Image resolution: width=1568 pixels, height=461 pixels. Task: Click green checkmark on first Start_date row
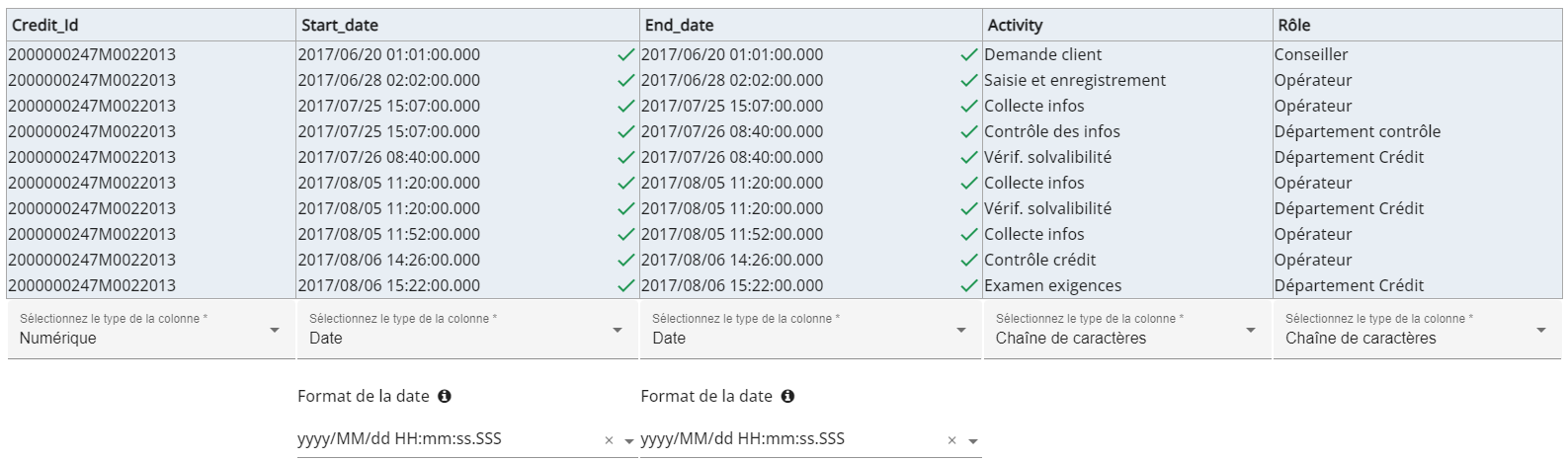(x=625, y=55)
